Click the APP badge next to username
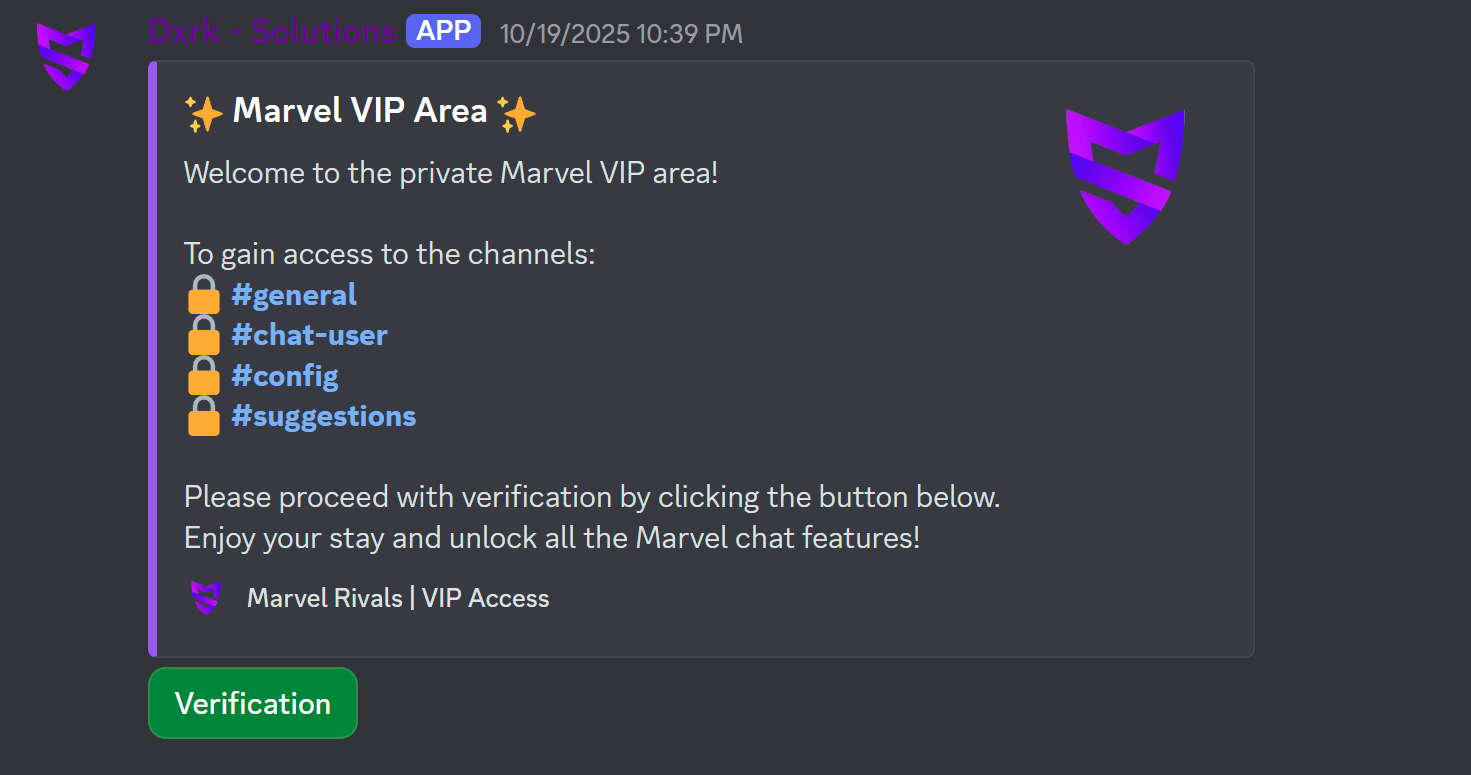The width and height of the screenshot is (1471, 775). coord(443,32)
